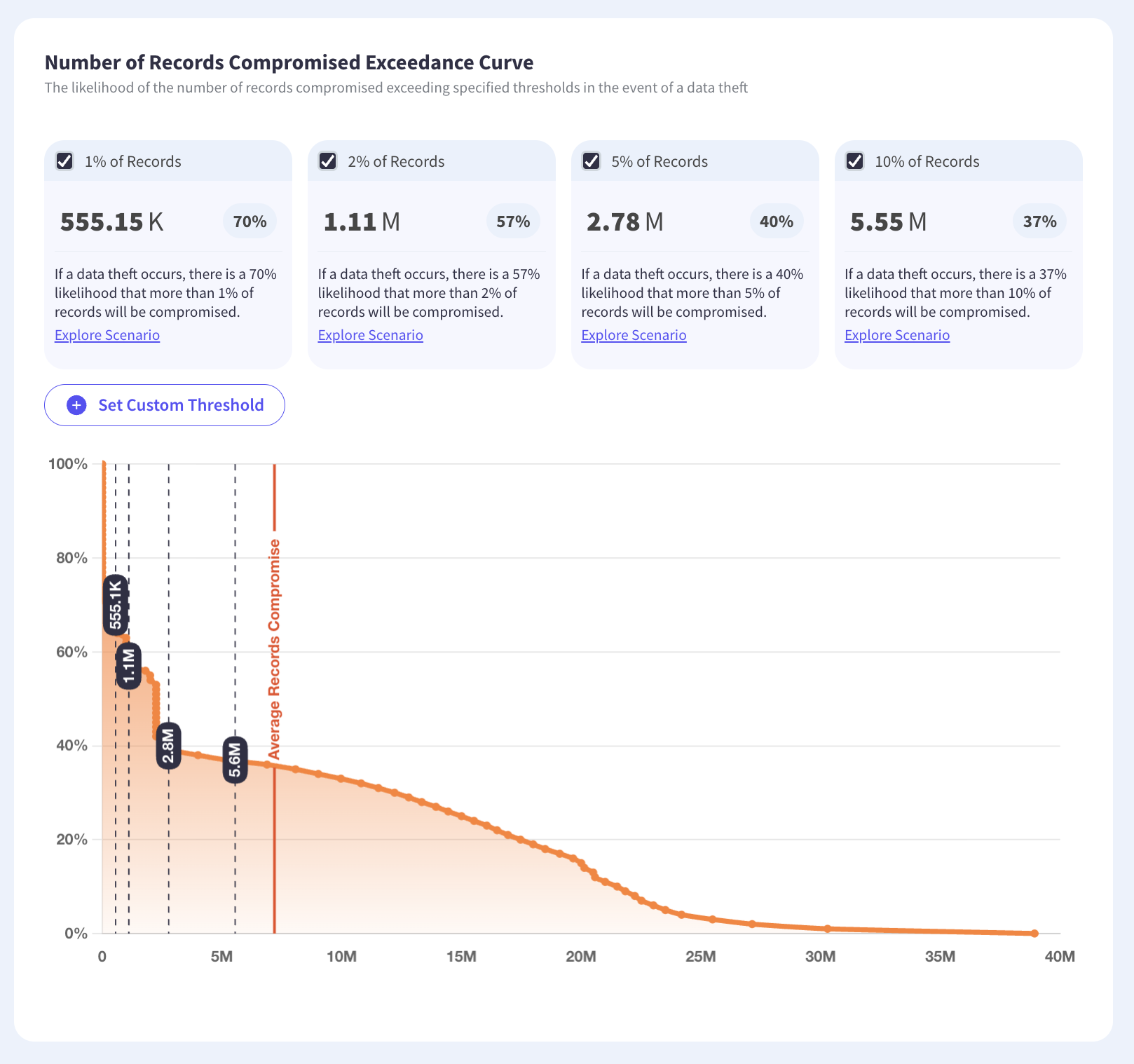The image size is (1134, 1064).
Task: Click the 1% of Records card label
Action: coord(133,161)
